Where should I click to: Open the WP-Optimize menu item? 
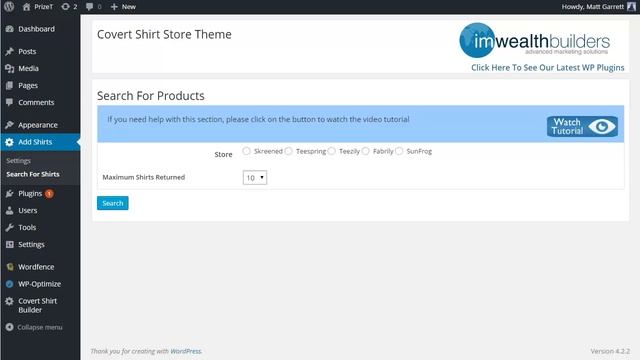coord(40,284)
